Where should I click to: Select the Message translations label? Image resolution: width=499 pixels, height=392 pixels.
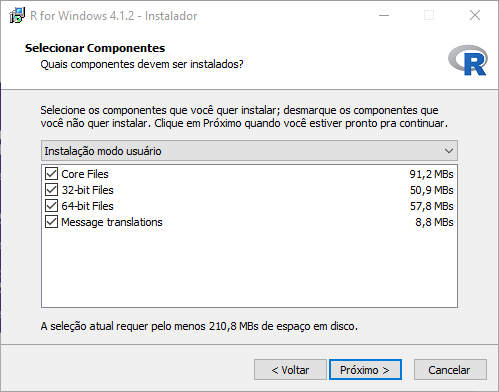coord(112,222)
